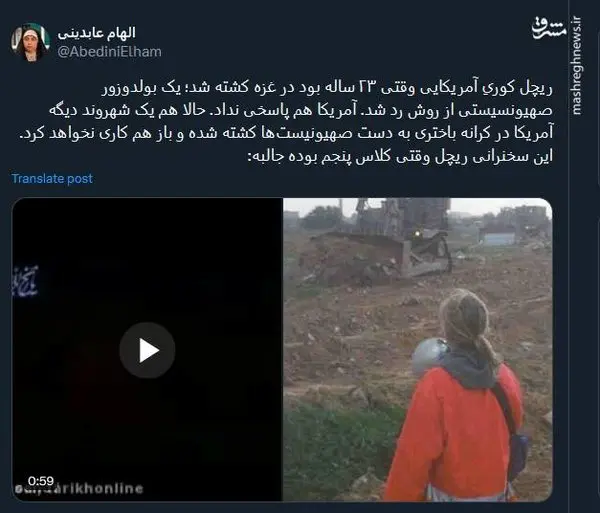Viewport: 600px width, 513px height.
Task: Click the display name الهام عابدینی
Action: point(96,33)
